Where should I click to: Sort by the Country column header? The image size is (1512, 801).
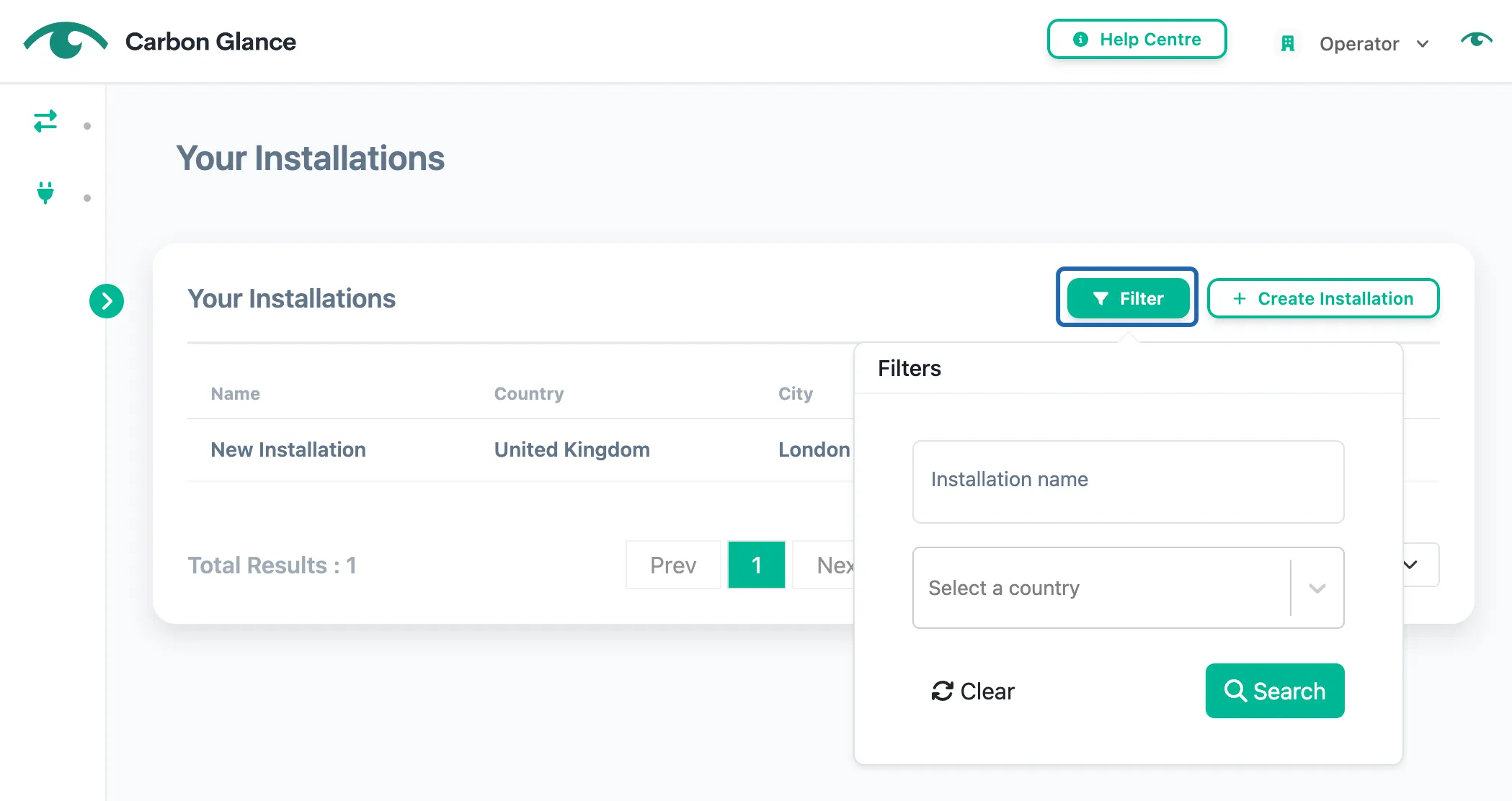click(529, 393)
